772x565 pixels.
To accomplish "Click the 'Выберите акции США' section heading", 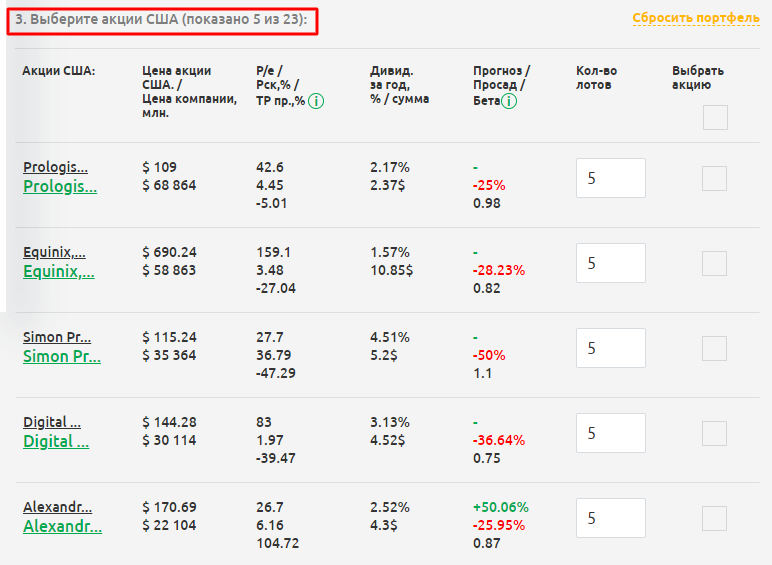I will click(161, 19).
